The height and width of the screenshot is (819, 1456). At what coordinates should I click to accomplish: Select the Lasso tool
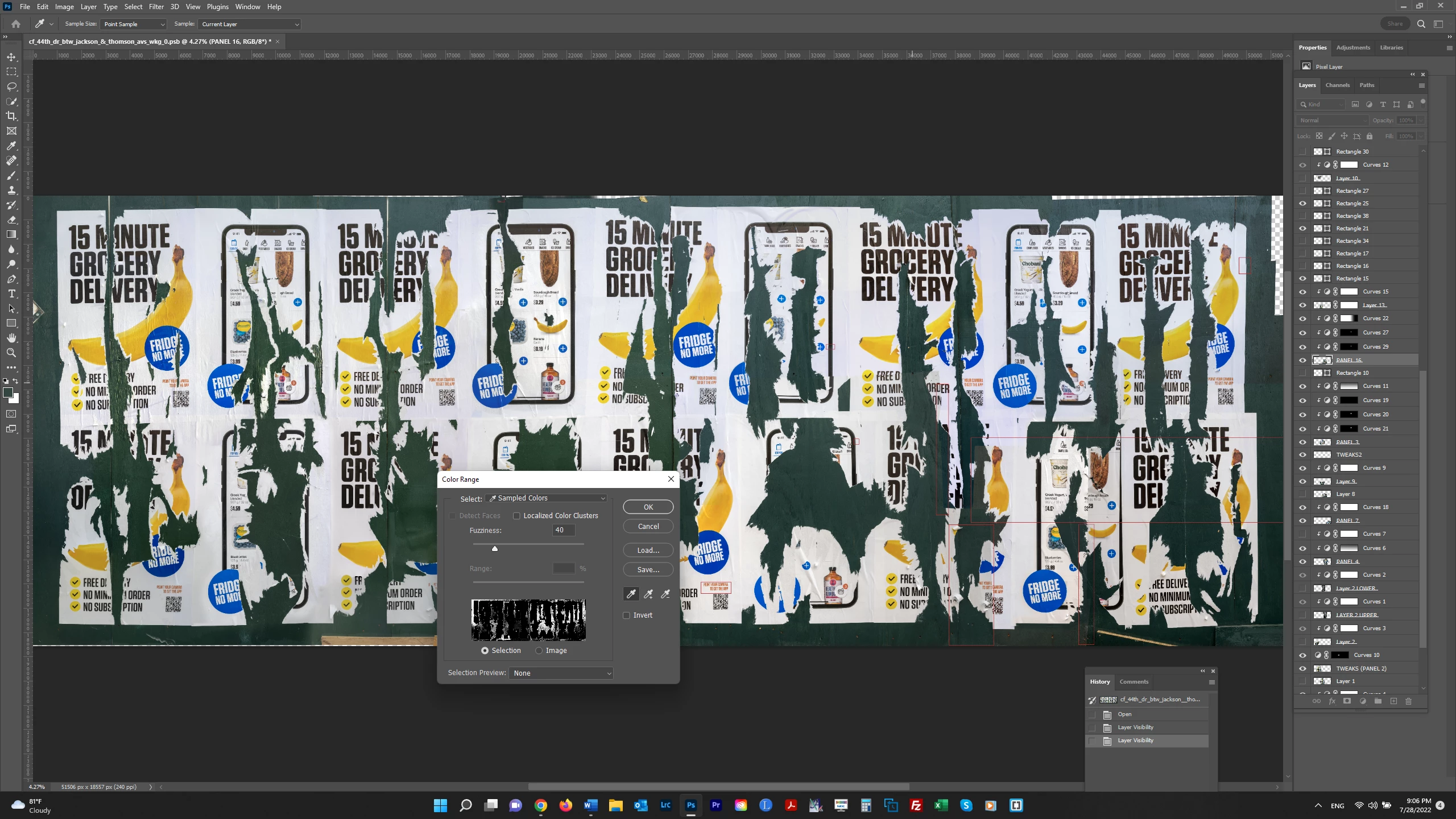11,86
